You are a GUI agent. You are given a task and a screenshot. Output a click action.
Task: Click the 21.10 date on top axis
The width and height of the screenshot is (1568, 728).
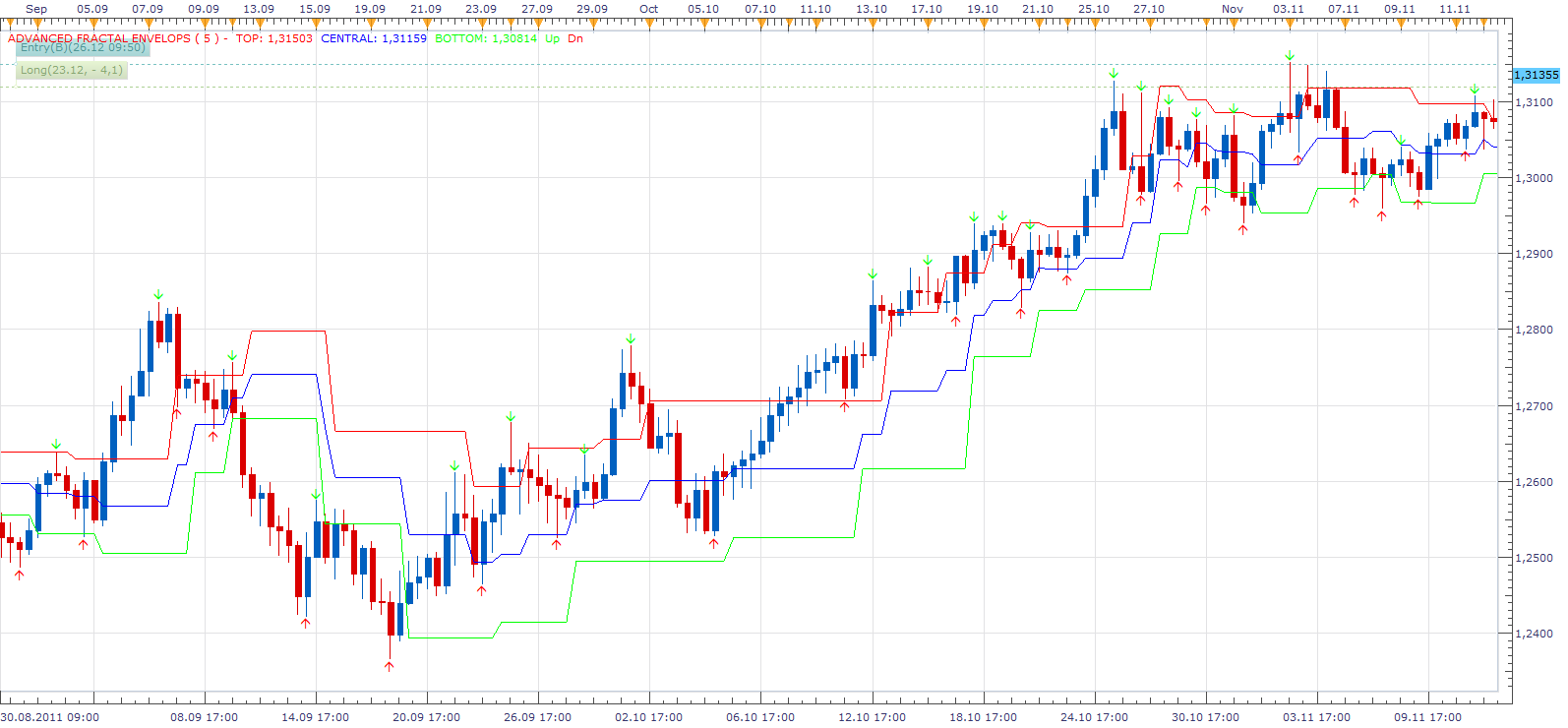point(1038,9)
